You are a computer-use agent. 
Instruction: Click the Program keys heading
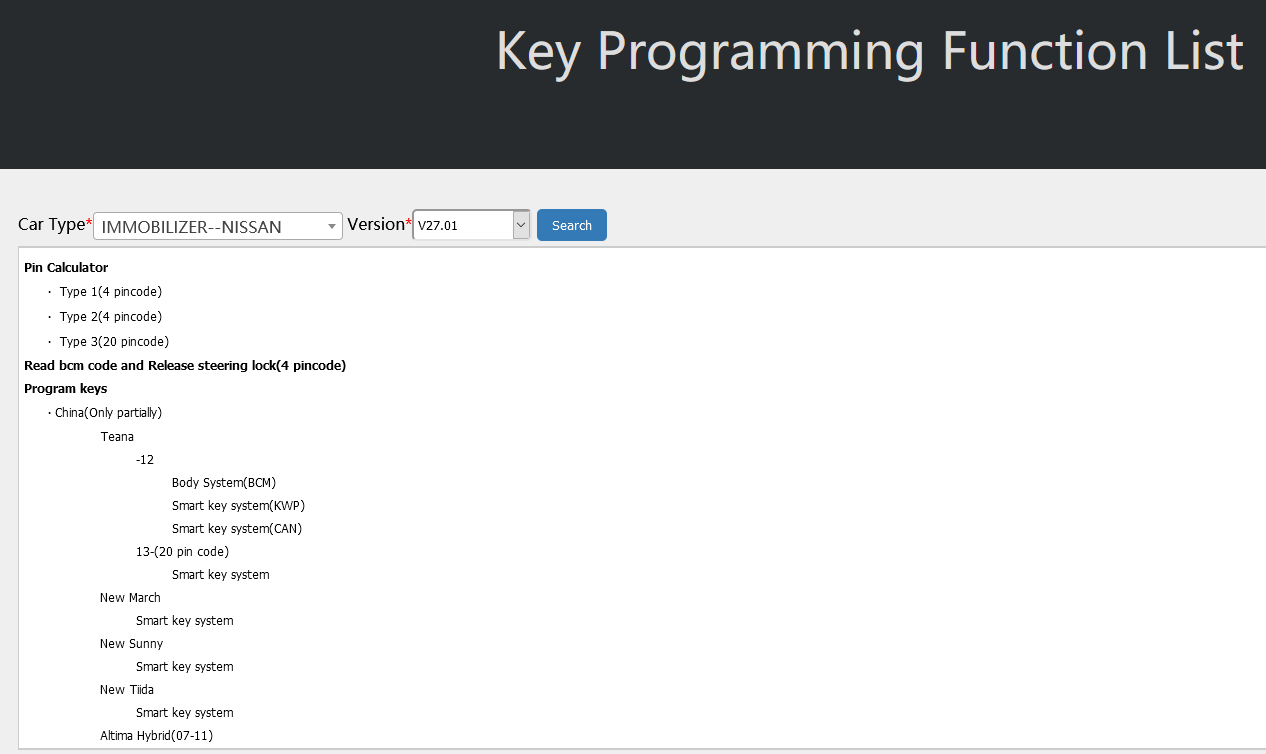(66, 388)
